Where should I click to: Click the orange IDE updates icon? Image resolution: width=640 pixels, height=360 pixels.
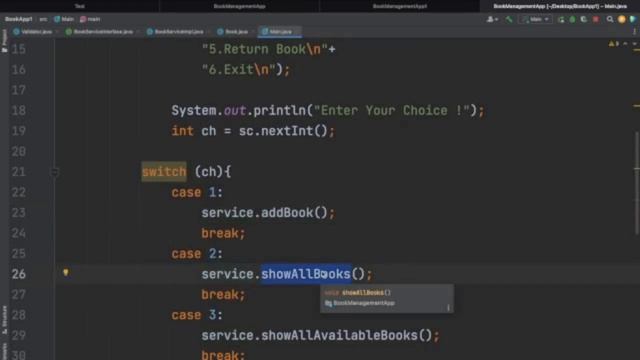(x=622, y=19)
